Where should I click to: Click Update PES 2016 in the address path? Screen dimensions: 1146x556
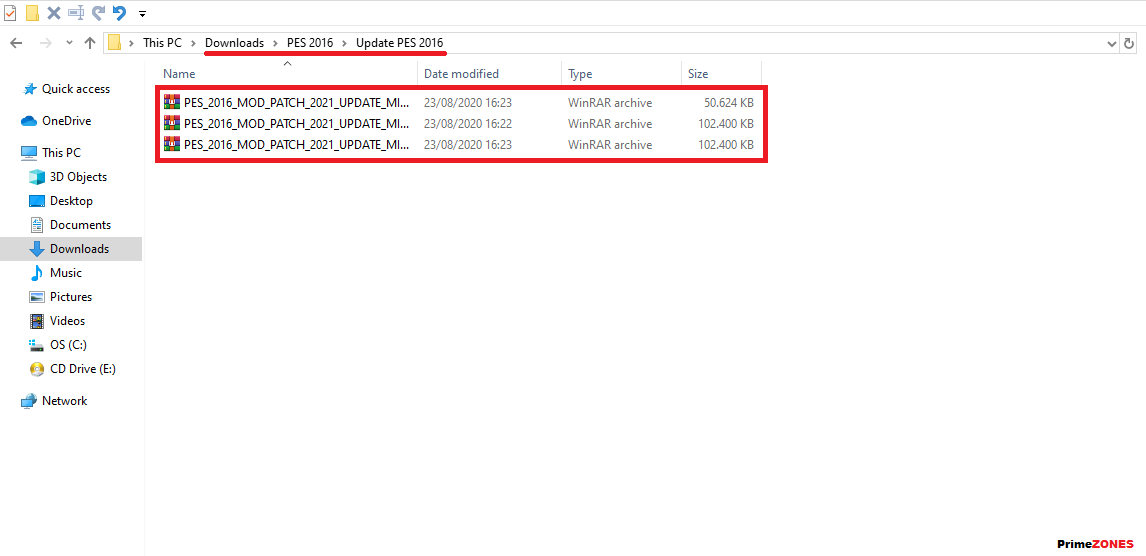click(x=400, y=43)
